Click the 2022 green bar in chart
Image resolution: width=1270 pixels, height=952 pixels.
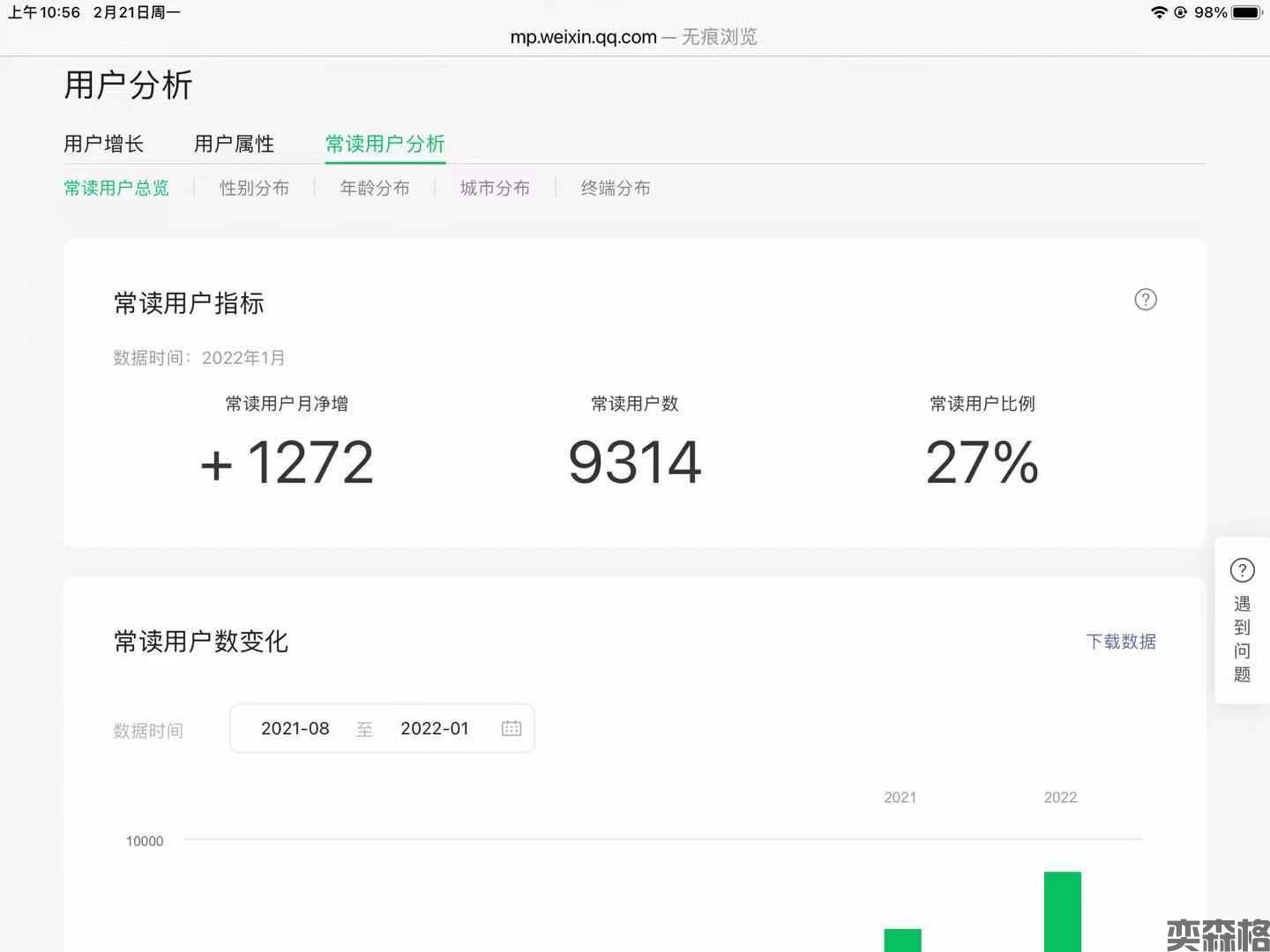click(1062, 911)
